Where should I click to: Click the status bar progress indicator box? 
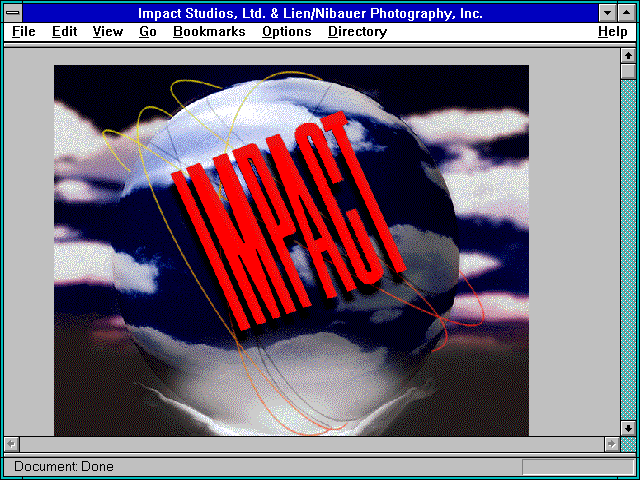pos(578,467)
